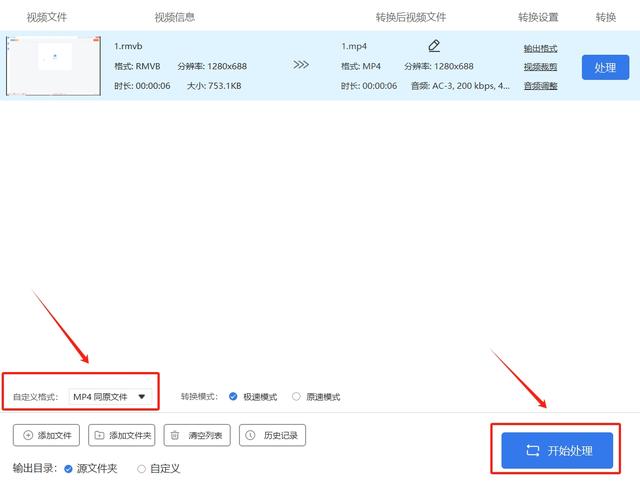640x486 pixels.
Task: Click the 输出目录: label
Action: point(35,468)
